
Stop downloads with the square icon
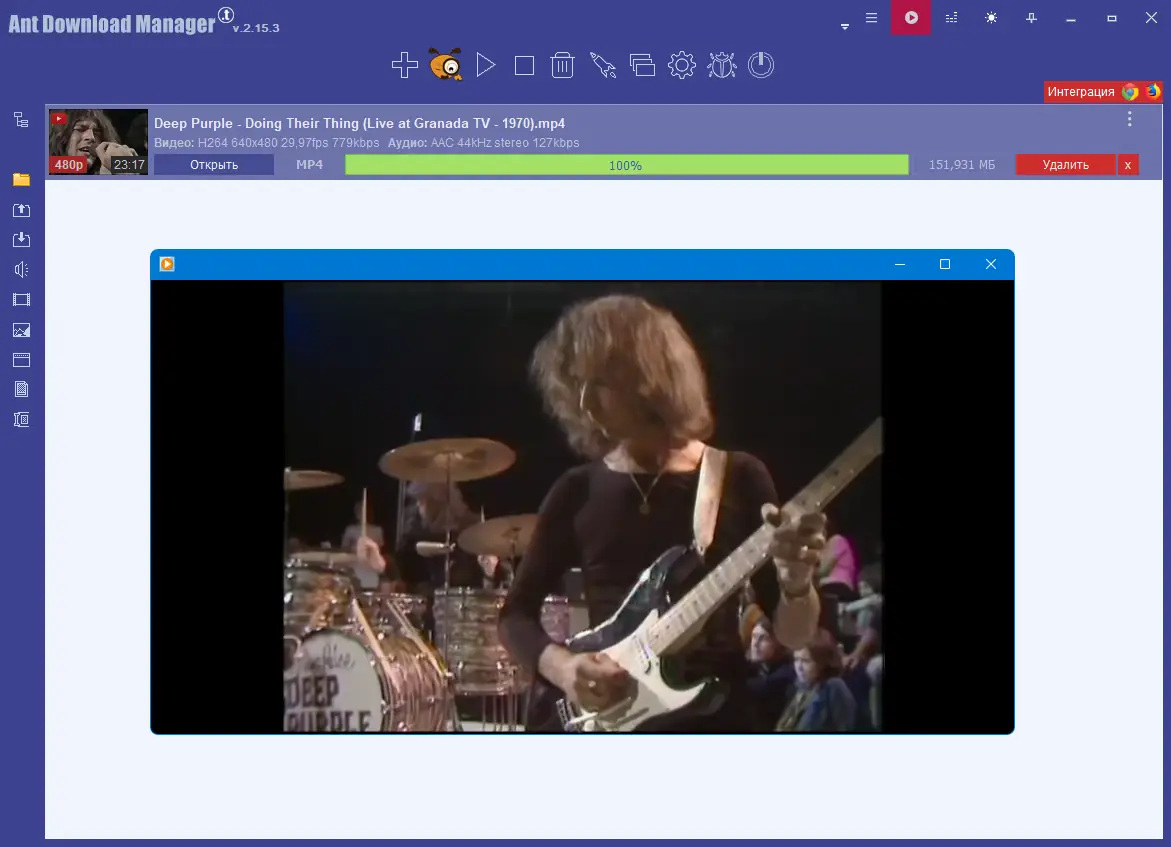click(524, 66)
